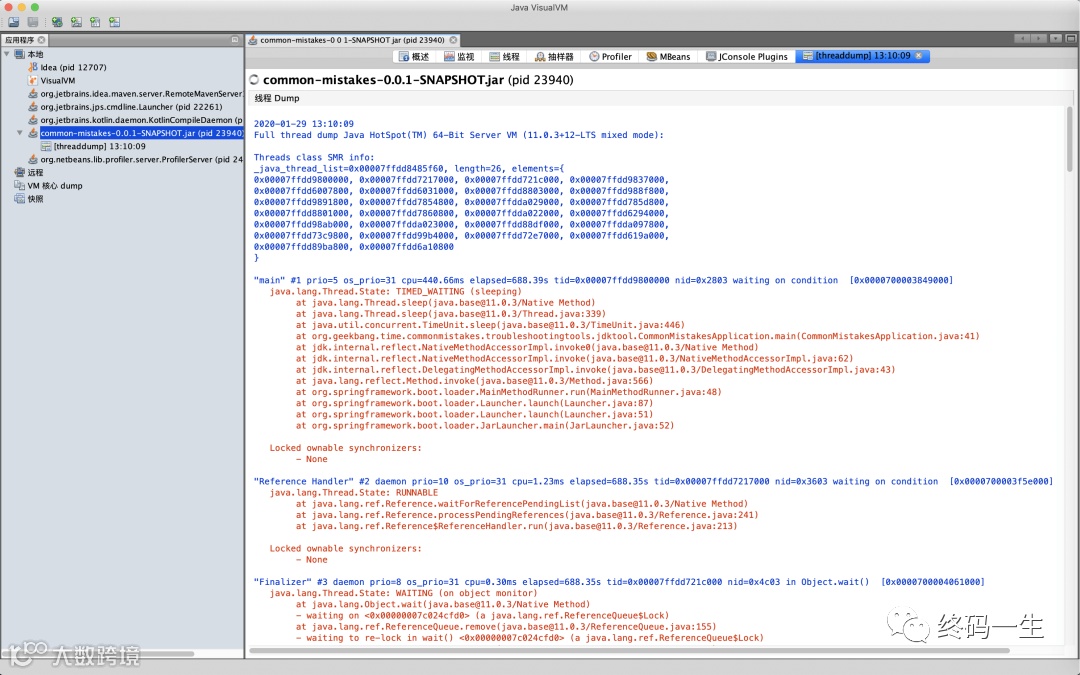Open the MBeans tab
The image size is (1080, 675).
669,56
